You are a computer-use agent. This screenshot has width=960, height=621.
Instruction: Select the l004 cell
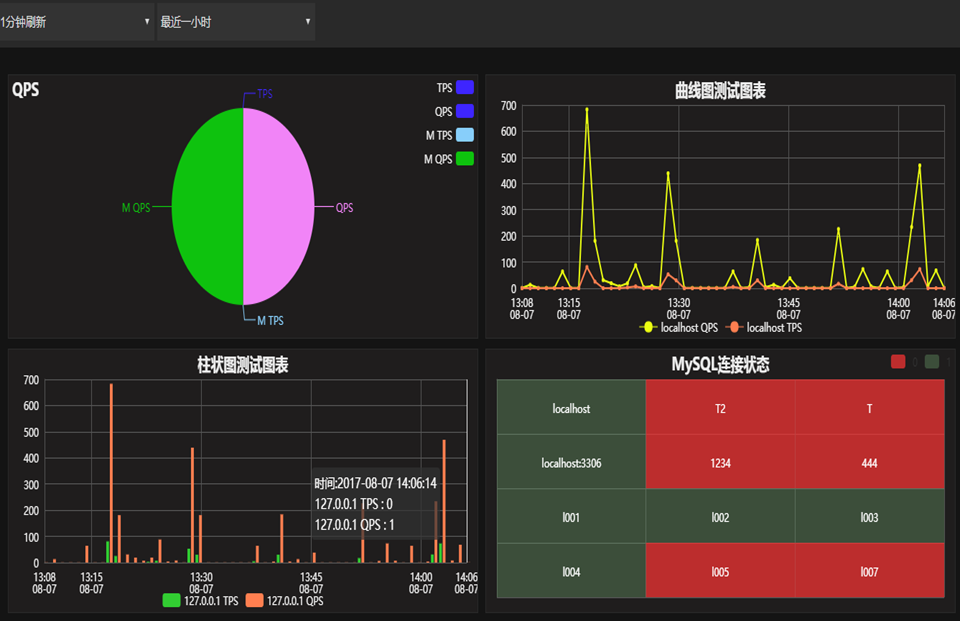point(571,571)
